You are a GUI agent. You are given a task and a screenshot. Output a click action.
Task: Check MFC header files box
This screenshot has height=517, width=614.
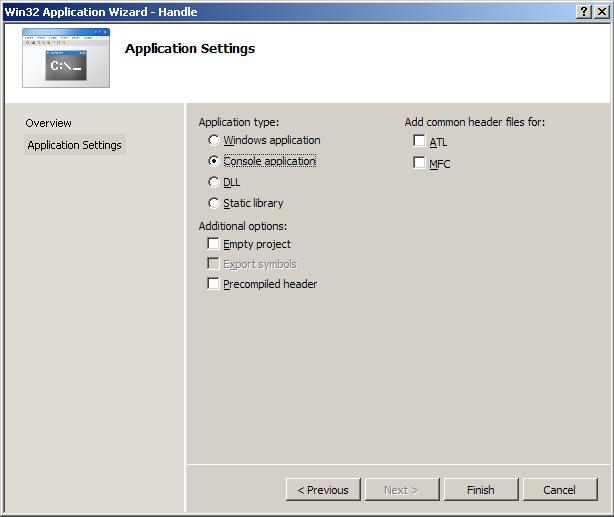[x=419, y=163]
